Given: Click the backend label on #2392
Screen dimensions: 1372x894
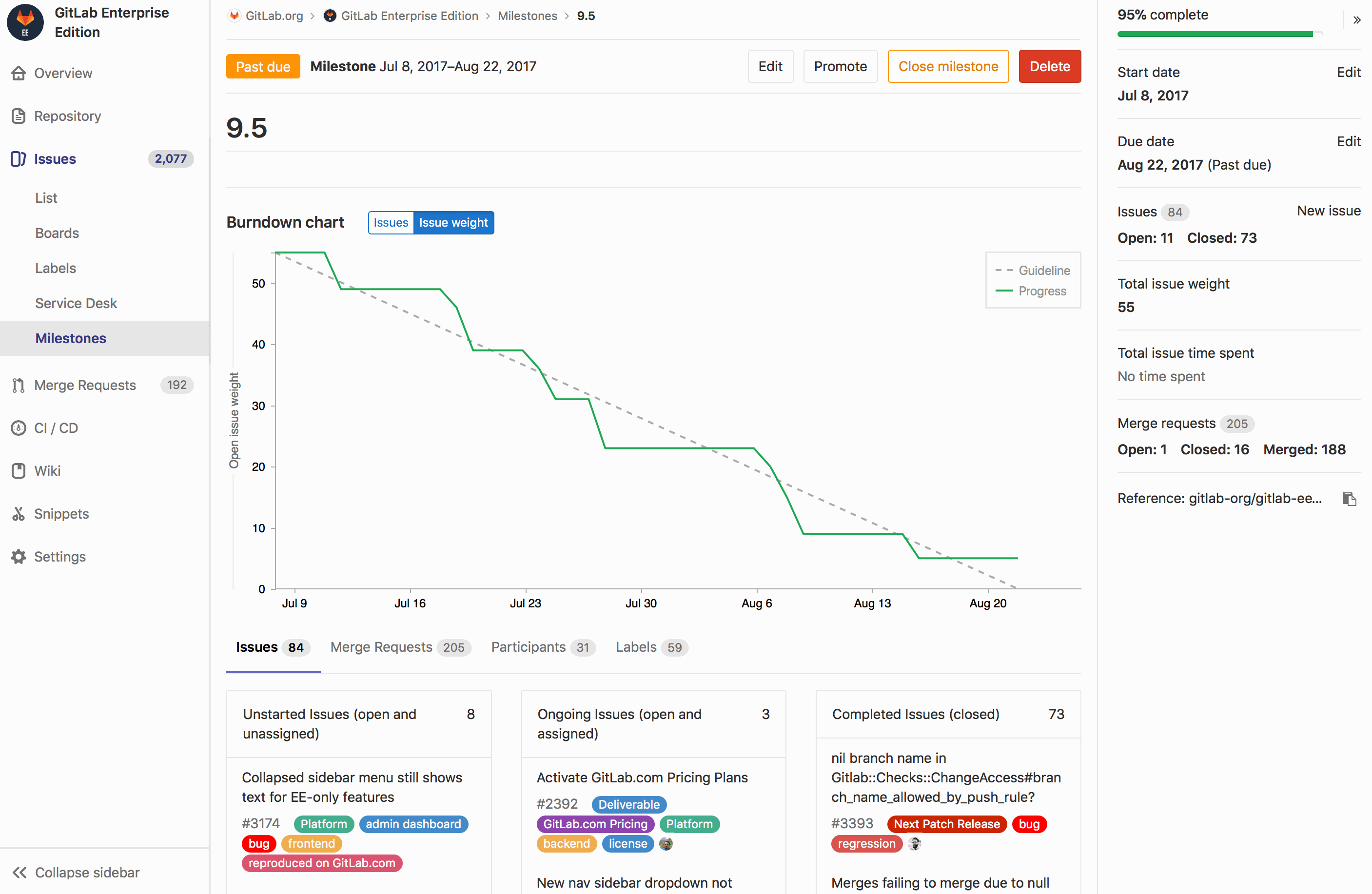Looking at the screenshot, I should click(566, 843).
